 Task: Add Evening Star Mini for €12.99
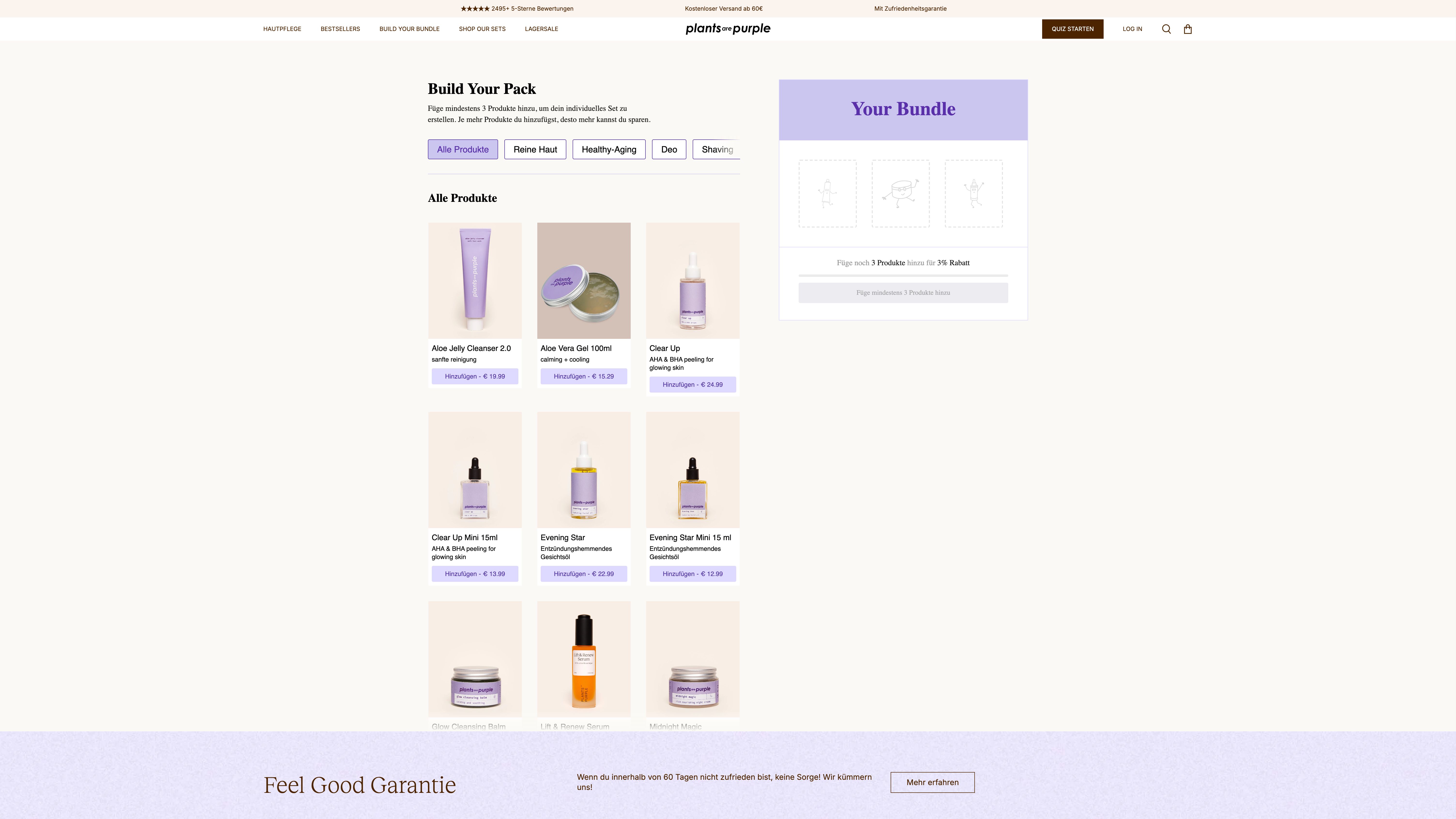(x=692, y=574)
